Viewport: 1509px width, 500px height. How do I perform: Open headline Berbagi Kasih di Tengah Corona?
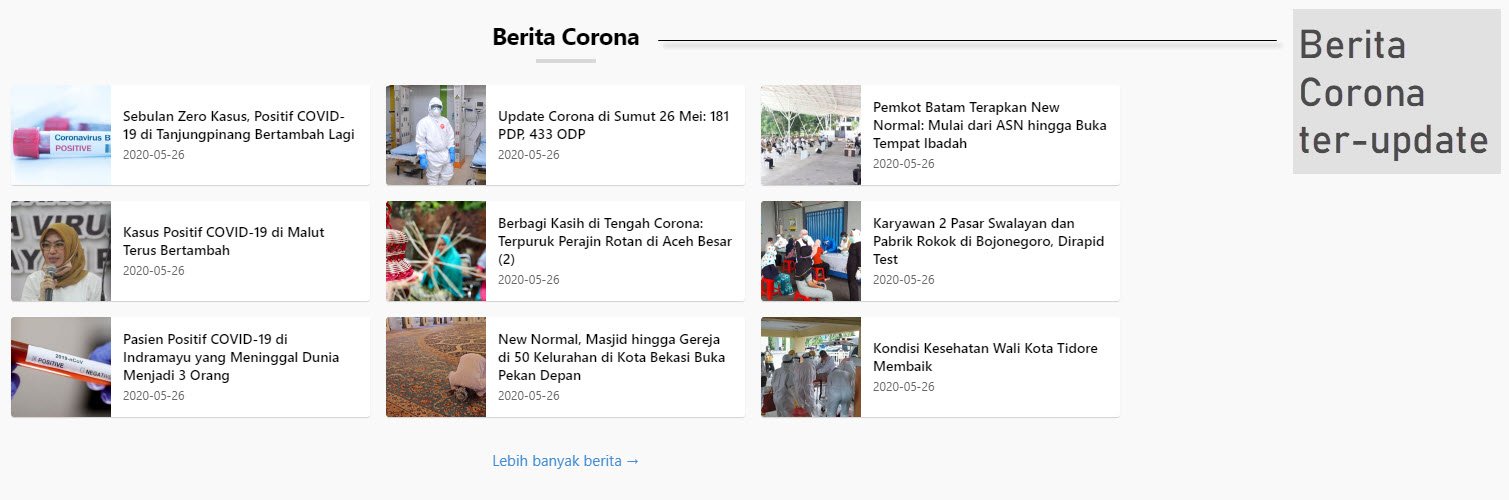click(615, 241)
